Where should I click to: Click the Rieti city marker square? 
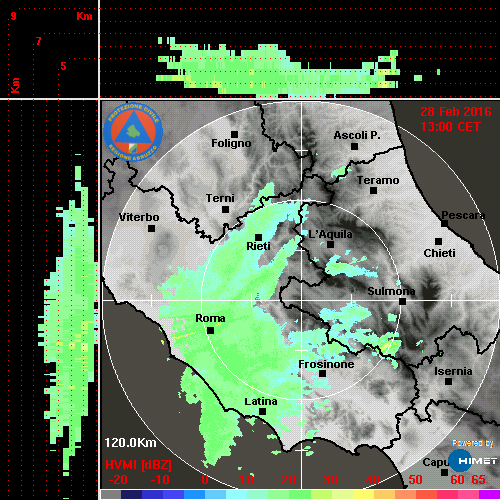[258, 237]
